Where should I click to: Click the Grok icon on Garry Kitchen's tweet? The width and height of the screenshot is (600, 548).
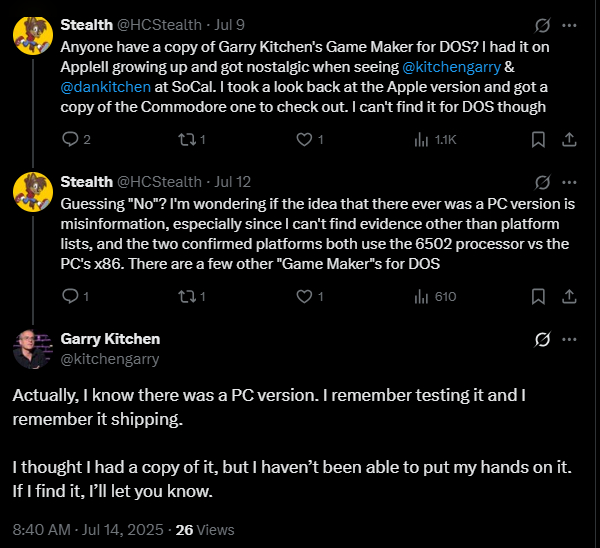(543, 339)
